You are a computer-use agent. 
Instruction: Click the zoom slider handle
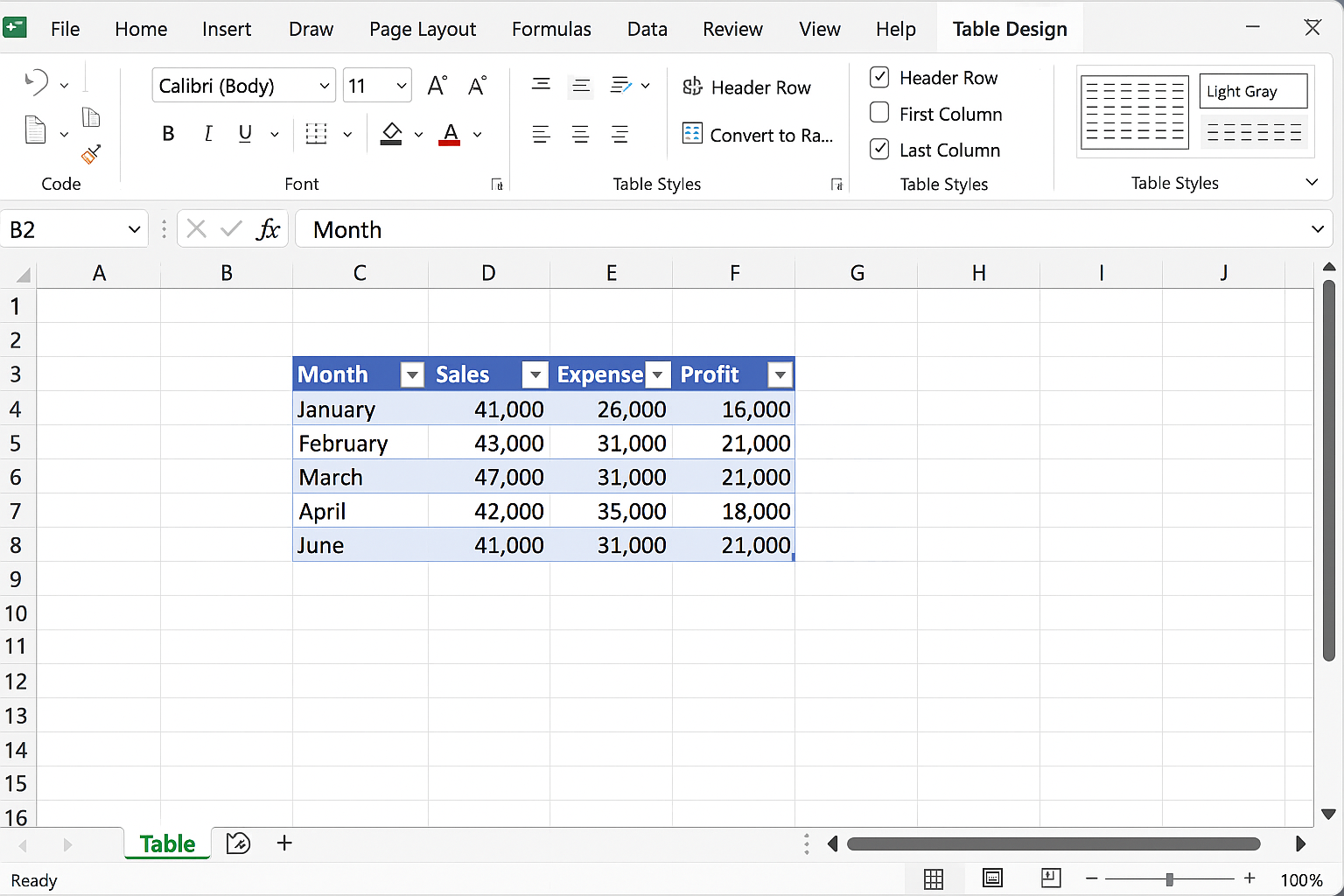pos(1169,879)
